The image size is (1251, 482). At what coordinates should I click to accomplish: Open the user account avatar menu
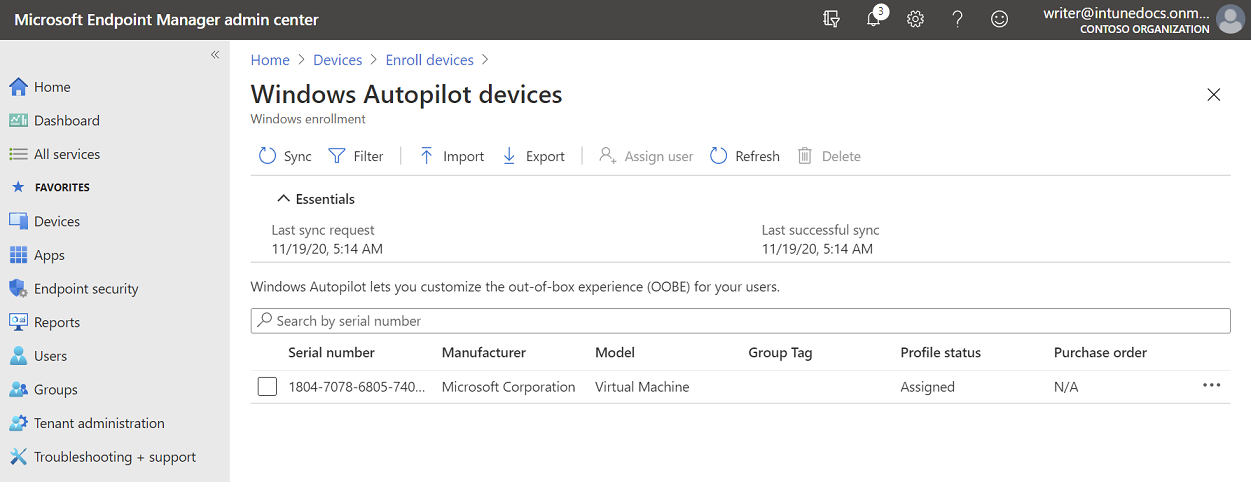click(x=1229, y=20)
